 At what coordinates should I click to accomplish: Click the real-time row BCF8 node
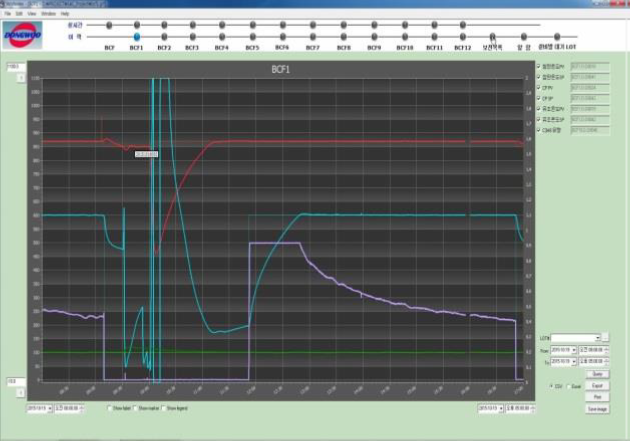[344, 25]
